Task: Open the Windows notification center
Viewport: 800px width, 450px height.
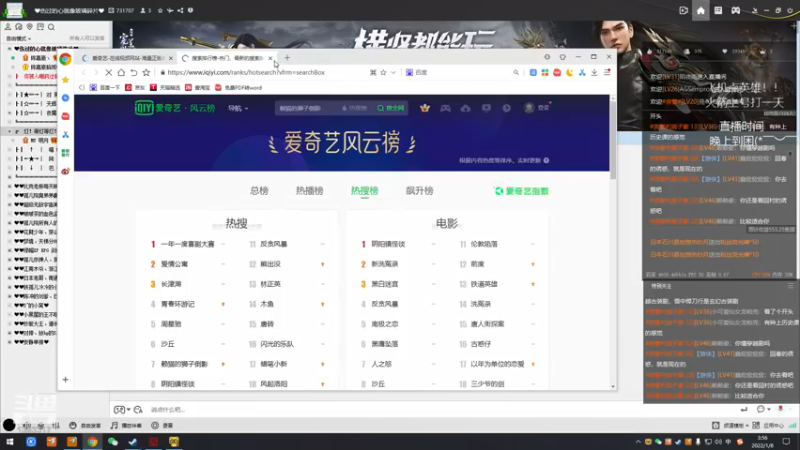Action: (786, 441)
